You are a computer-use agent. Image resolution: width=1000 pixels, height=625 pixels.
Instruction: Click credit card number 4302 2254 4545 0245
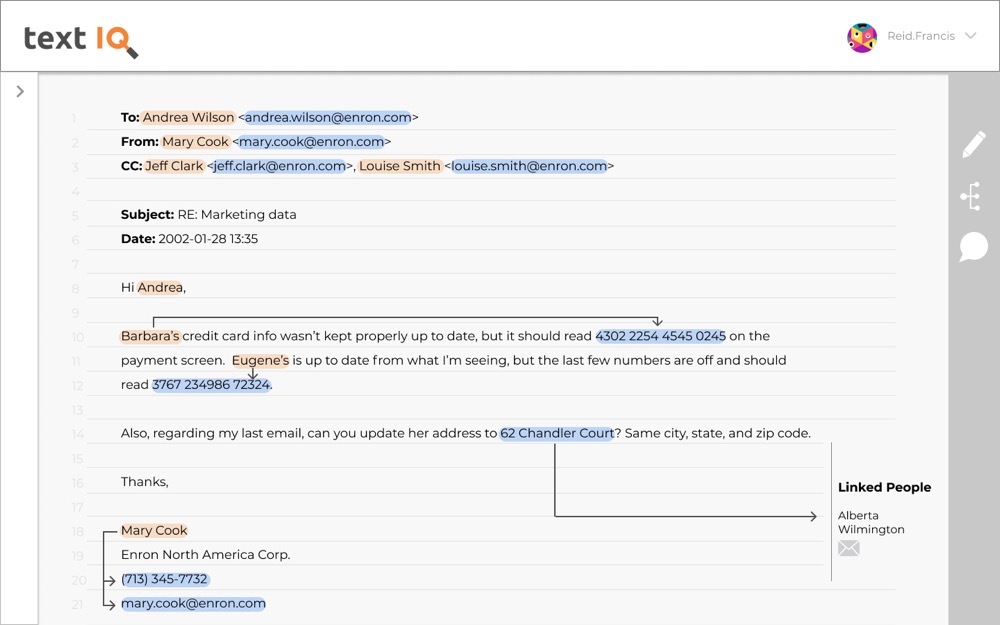click(x=660, y=336)
